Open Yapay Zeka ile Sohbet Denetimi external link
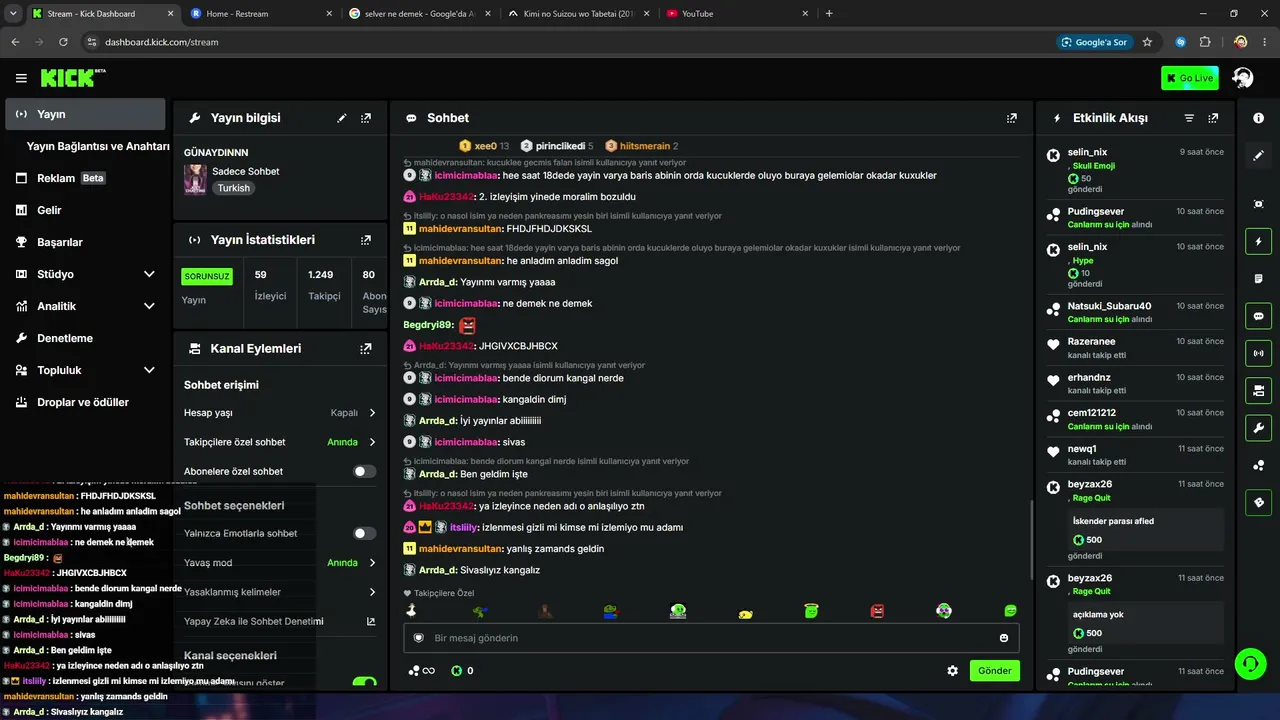Viewport: 1280px width, 720px height. (x=371, y=621)
